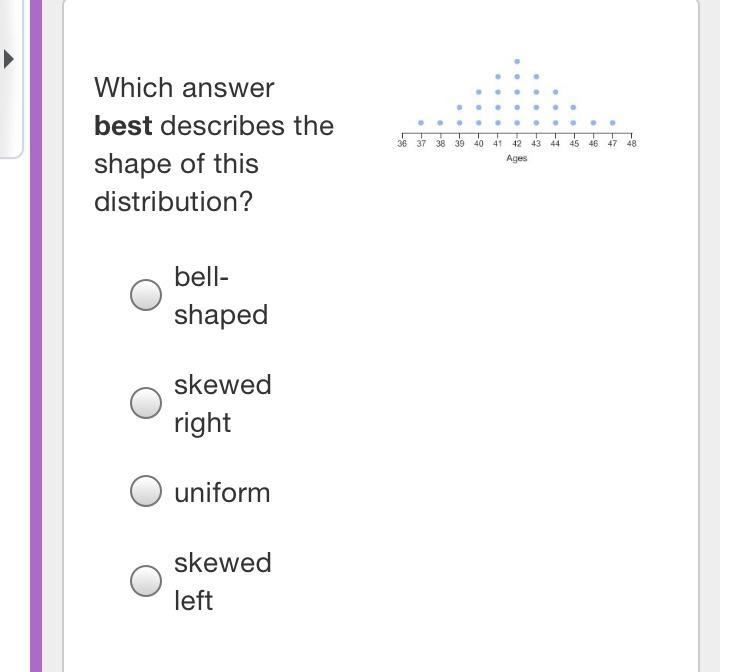Click the 'skewed left' answer label text

222,581
